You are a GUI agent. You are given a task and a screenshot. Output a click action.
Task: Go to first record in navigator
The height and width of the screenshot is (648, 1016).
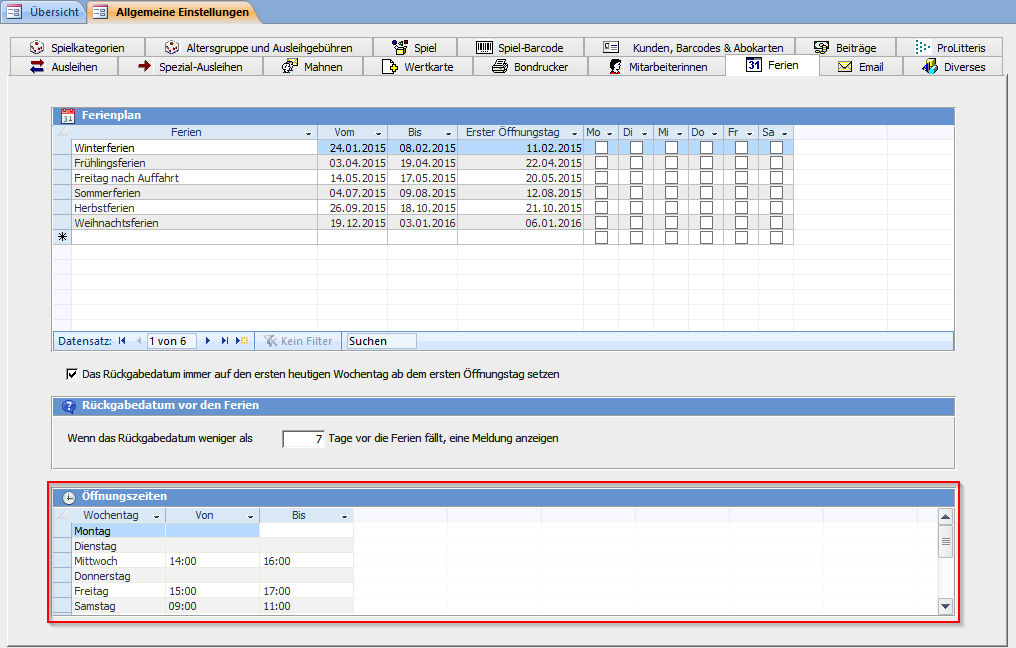pyautogui.click(x=122, y=341)
